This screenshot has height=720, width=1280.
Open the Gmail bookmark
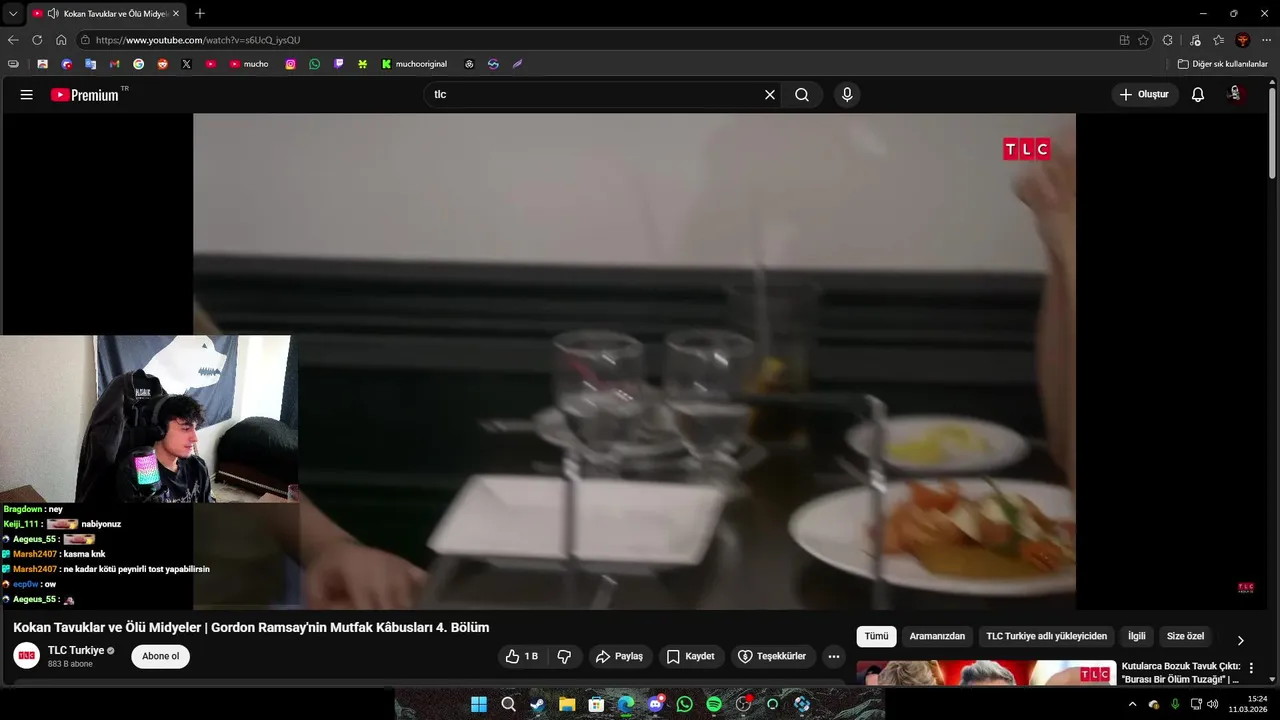click(115, 64)
